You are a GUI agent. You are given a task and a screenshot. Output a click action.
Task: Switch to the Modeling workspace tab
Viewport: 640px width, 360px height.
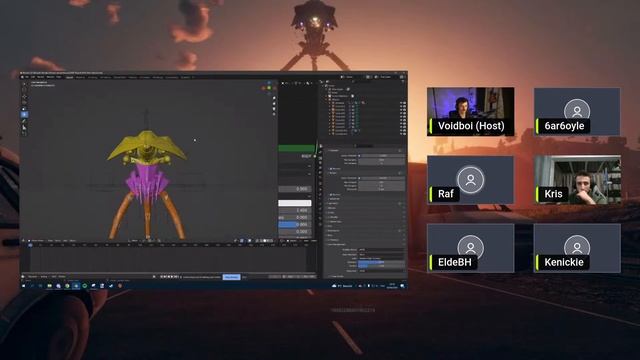[80, 77]
